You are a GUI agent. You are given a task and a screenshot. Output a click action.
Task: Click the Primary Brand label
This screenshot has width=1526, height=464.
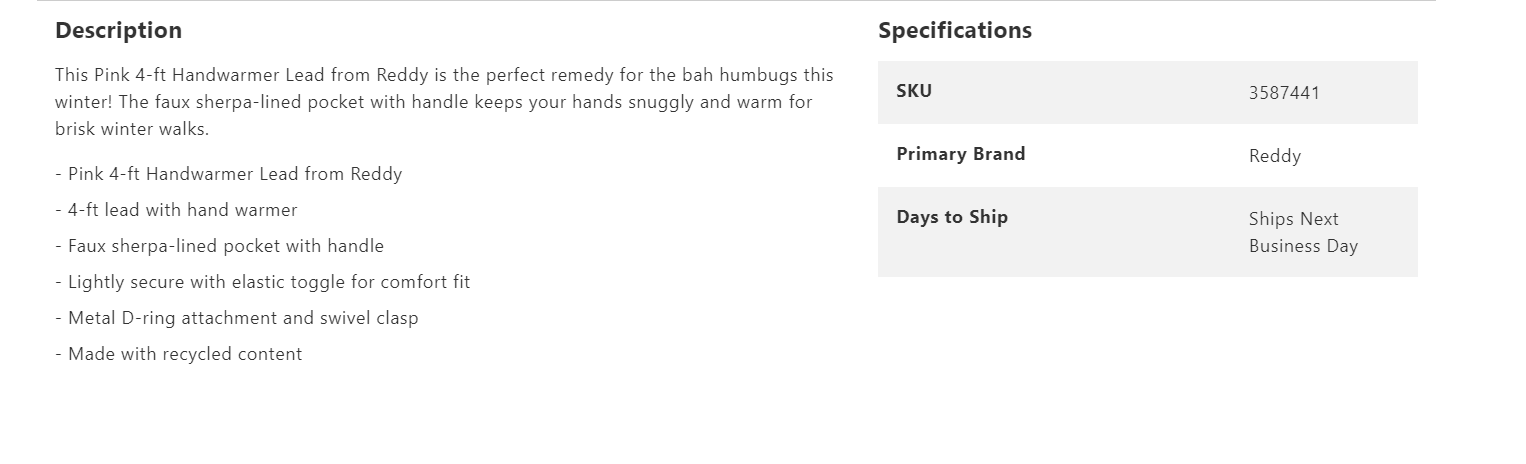coord(960,154)
